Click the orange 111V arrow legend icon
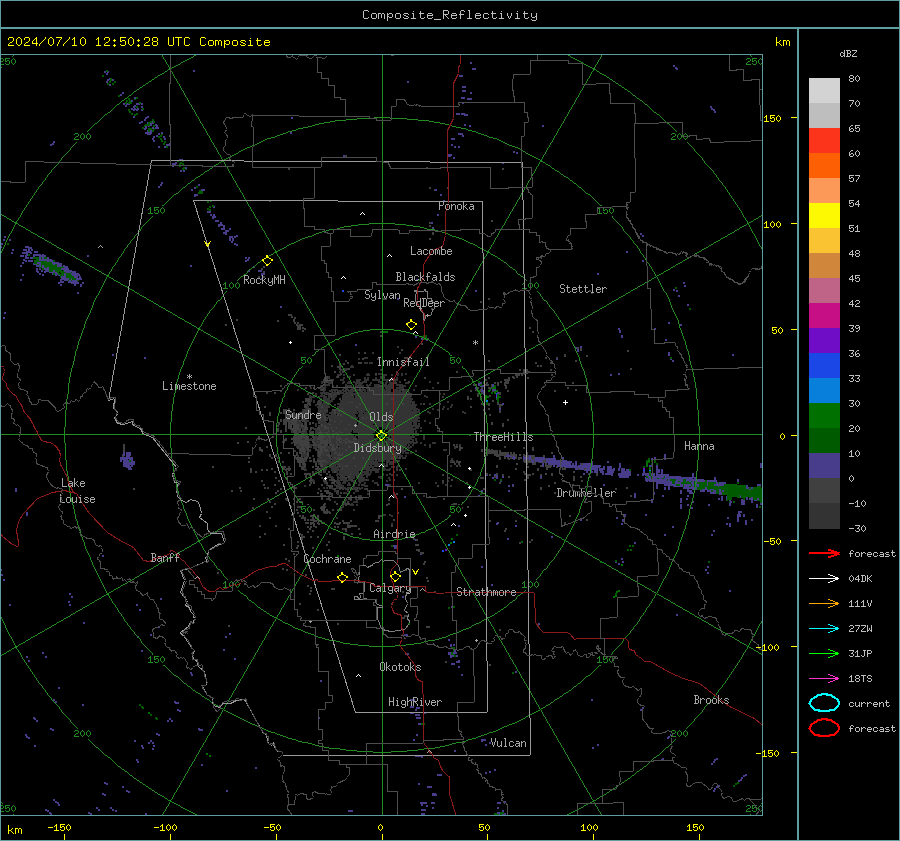This screenshot has height=841, width=900. pos(824,603)
